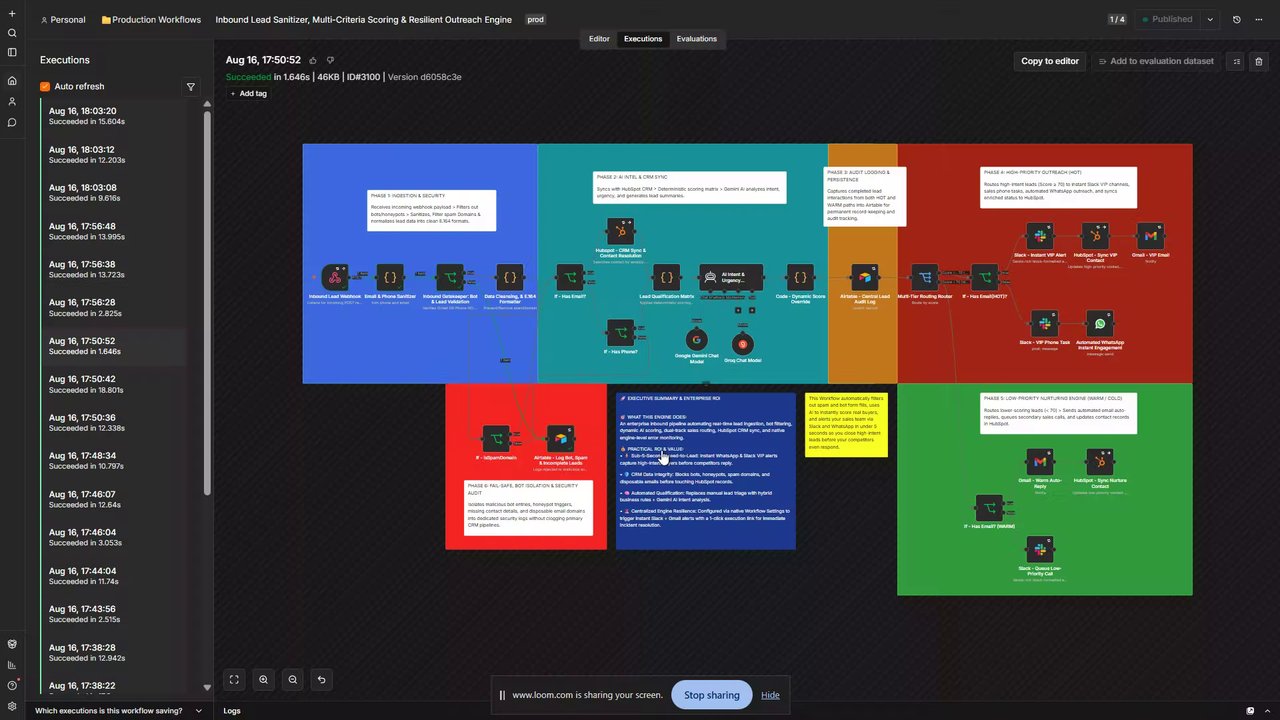Image resolution: width=1280 pixels, height=720 pixels.
Task: Click the checklist icon beside the trash
Action: [x=1236, y=61]
